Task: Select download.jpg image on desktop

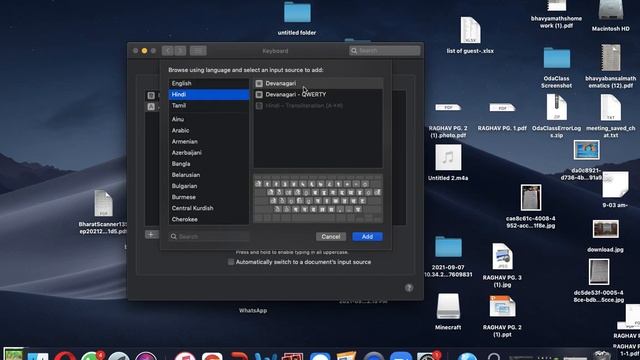Action: [605, 229]
